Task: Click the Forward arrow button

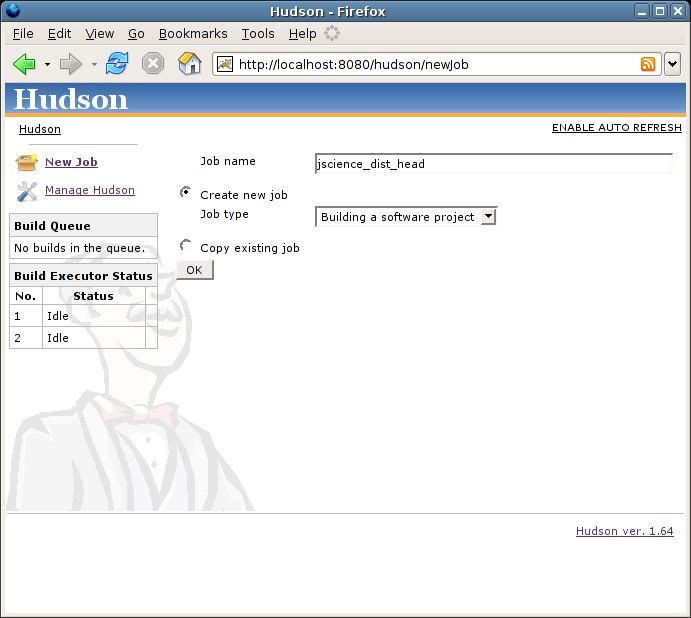Action: [71, 64]
